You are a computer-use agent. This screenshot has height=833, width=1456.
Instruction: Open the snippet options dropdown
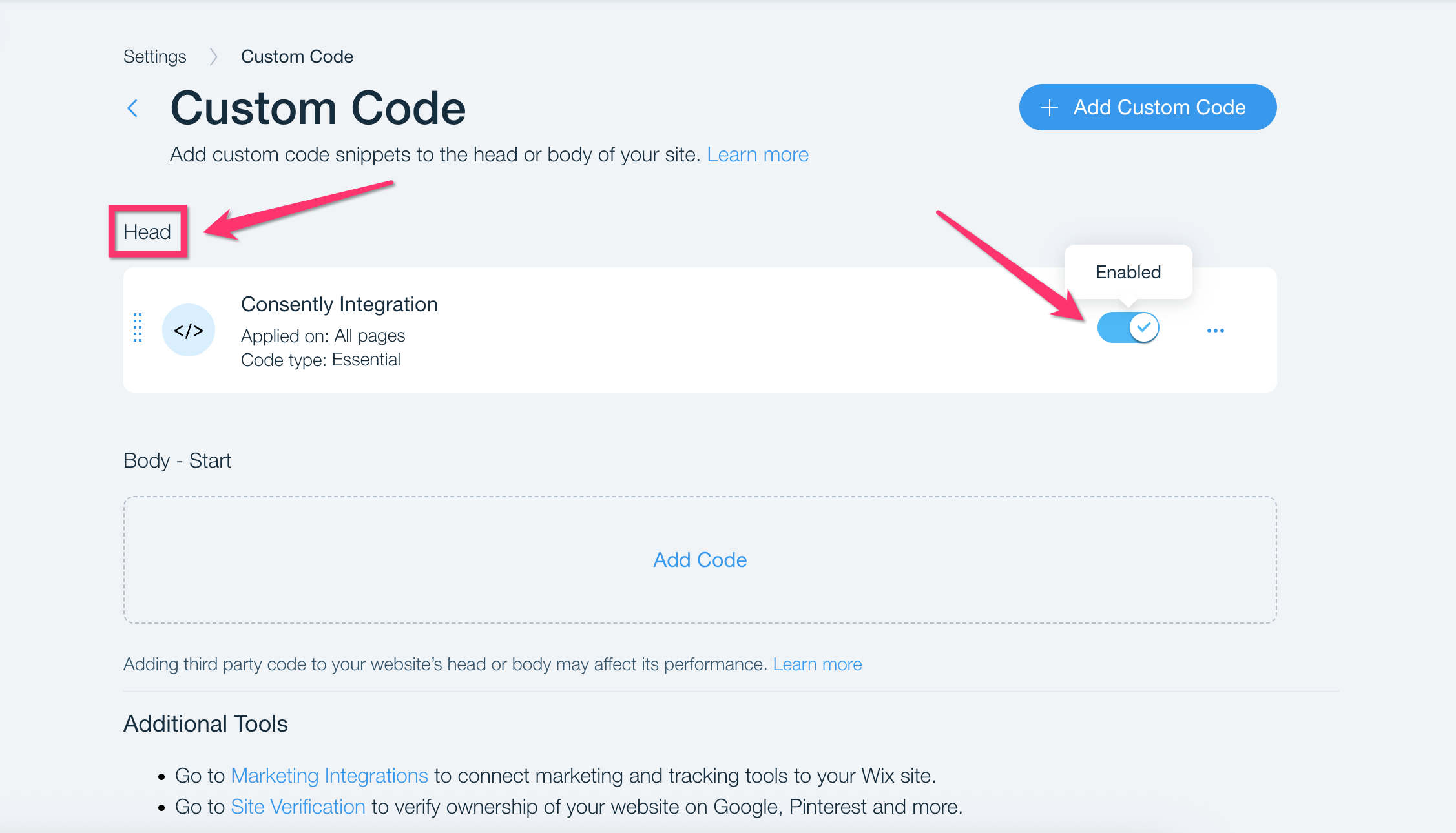pyautogui.click(x=1215, y=330)
